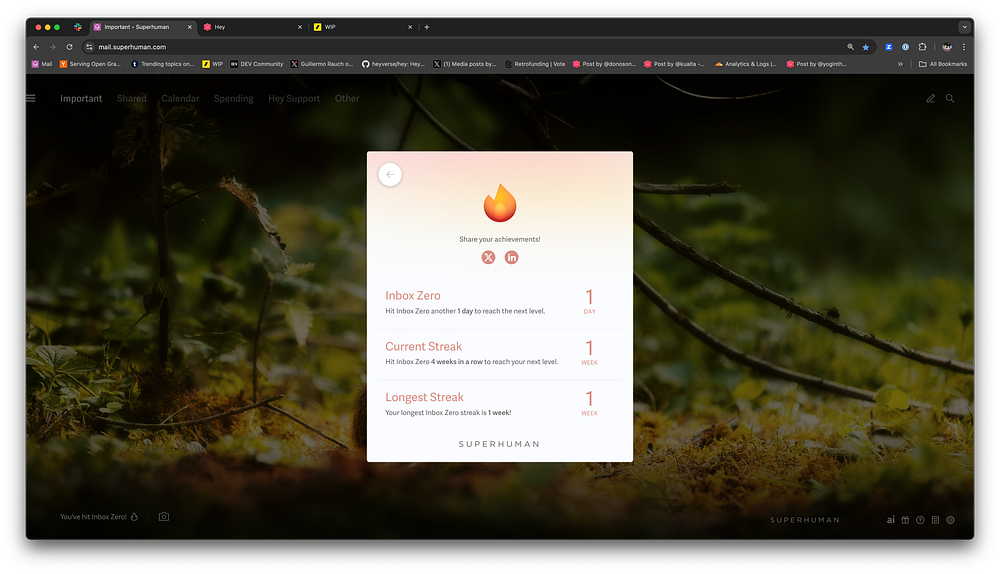The width and height of the screenshot is (1000, 574).
Task: Open Post by @yoginth bookmark
Action: (x=817, y=64)
